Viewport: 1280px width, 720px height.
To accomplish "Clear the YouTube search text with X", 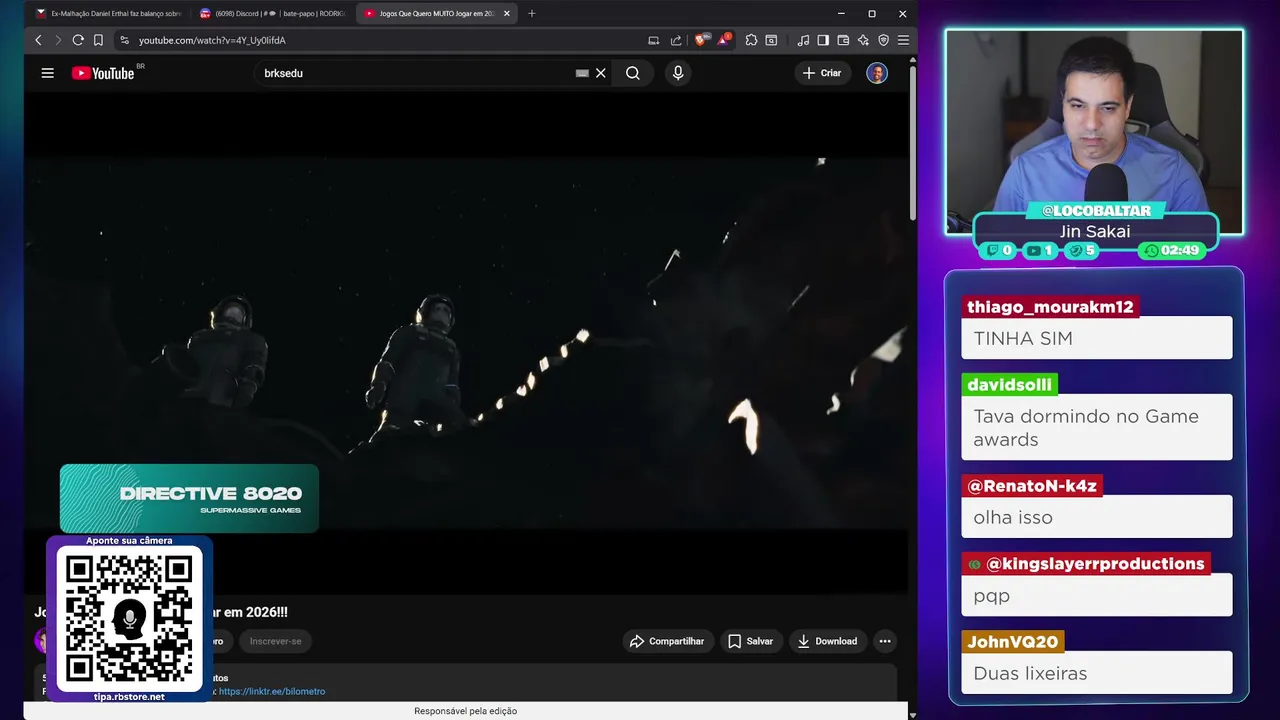I will point(601,73).
